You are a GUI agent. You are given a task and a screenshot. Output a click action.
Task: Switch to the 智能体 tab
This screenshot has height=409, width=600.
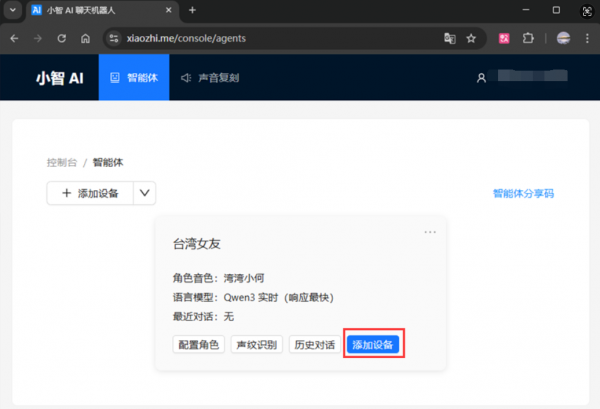click(x=134, y=77)
